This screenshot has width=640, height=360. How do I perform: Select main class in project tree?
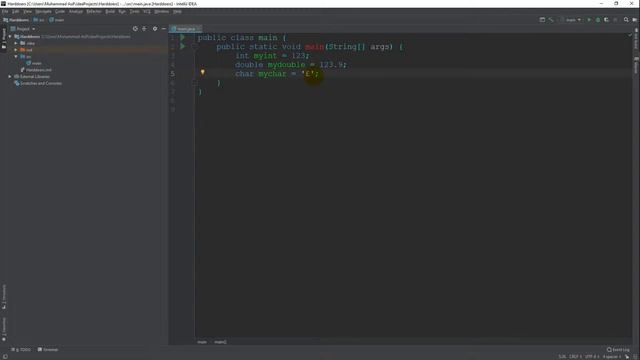coord(34,63)
